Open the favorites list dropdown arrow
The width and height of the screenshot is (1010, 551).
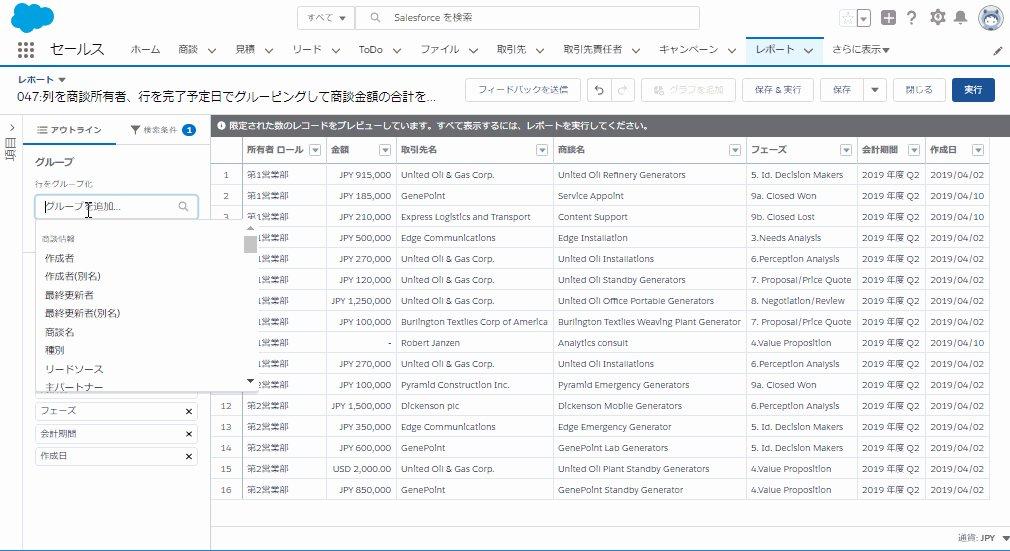tap(864, 18)
